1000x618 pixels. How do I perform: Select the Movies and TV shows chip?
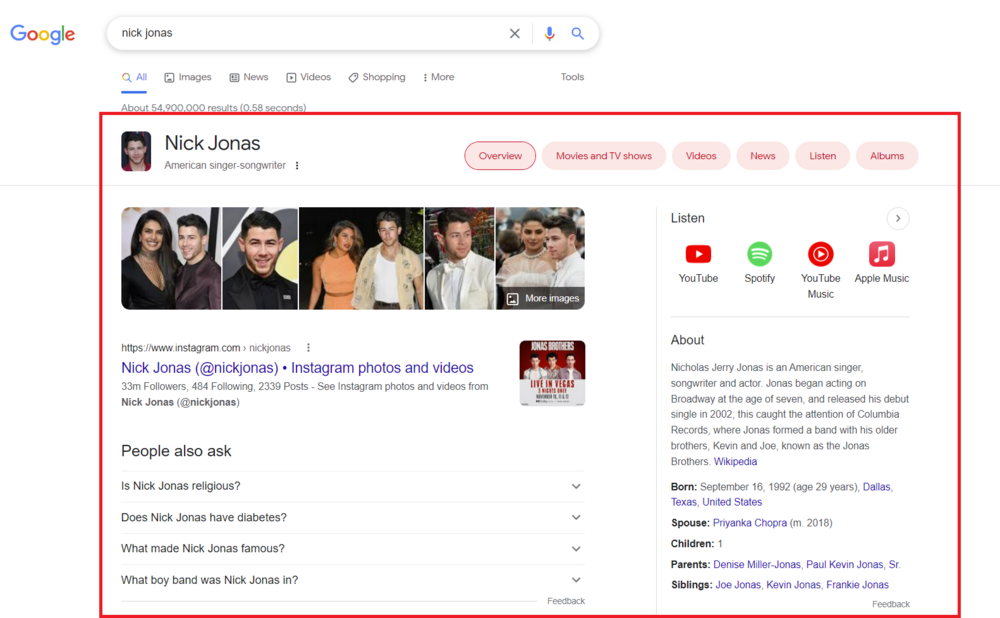click(x=604, y=156)
